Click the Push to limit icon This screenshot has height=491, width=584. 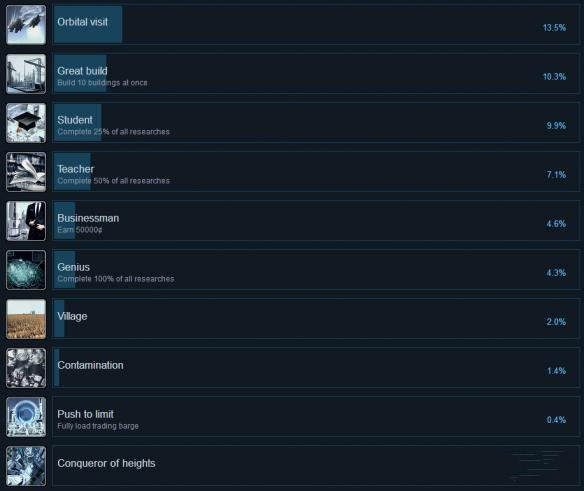(26, 417)
